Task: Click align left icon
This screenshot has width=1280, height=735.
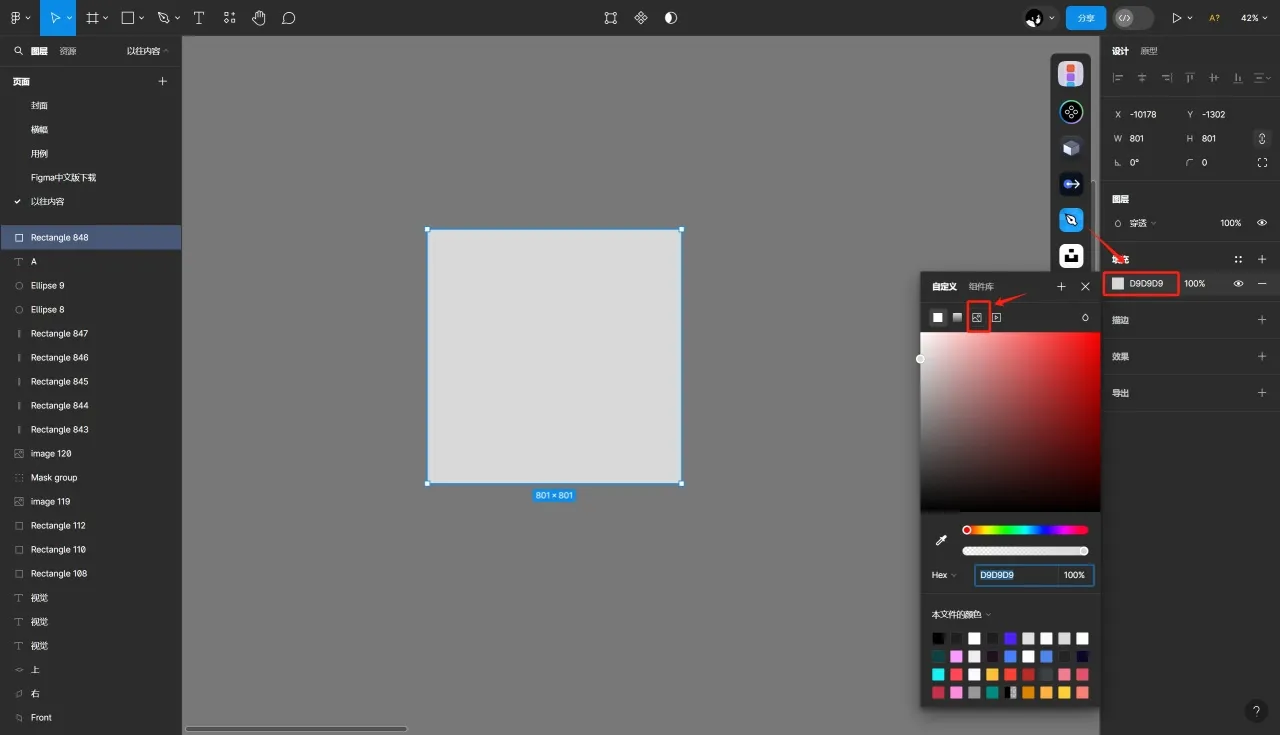Action: (1118, 77)
